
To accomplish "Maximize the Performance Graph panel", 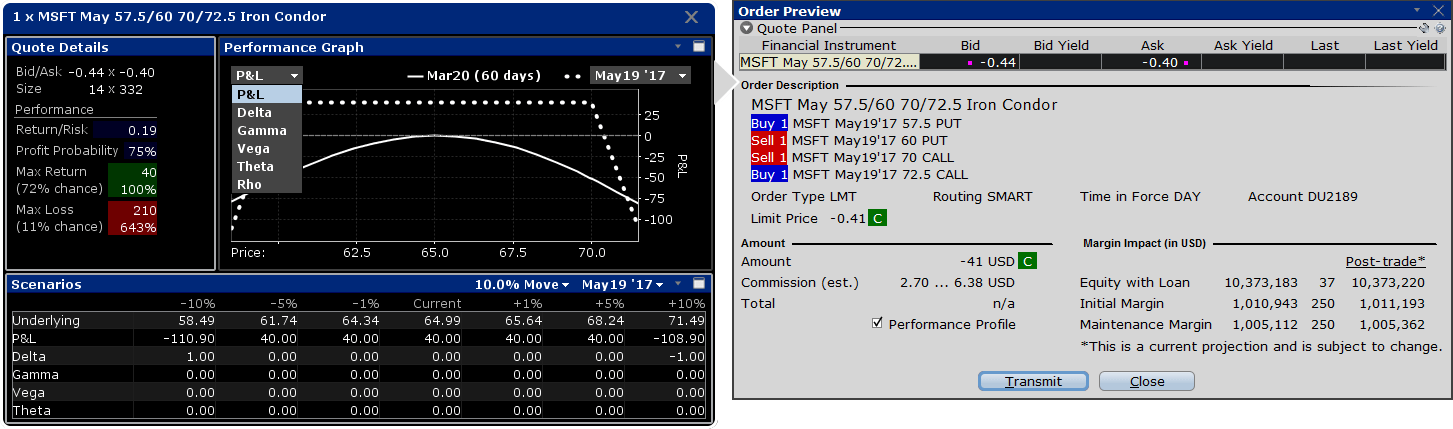I will pos(699,47).
